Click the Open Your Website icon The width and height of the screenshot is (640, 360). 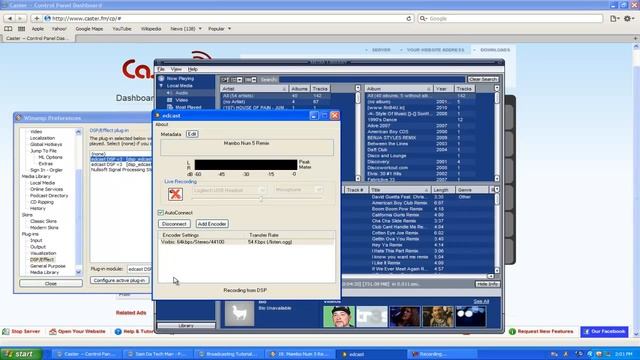[53, 331]
